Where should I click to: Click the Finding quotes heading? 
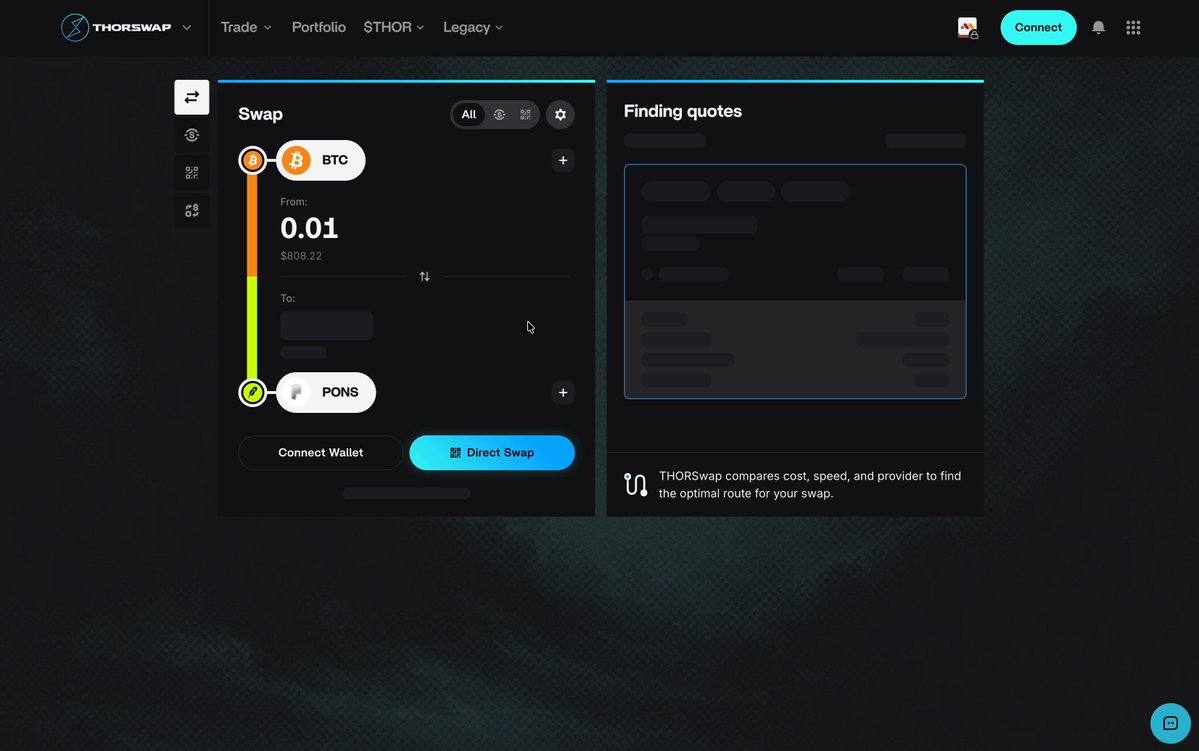[x=683, y=112]
